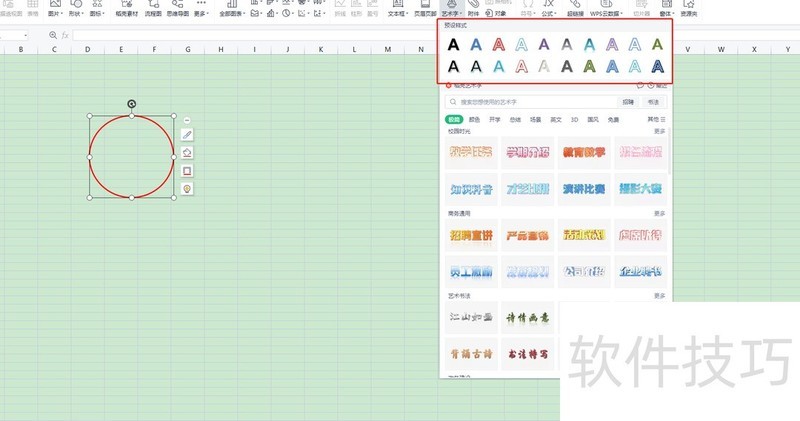Choose the 演讲比赛 WordArt template
Viewport: 800px width, 421px height.
click(x=584, y=187)
